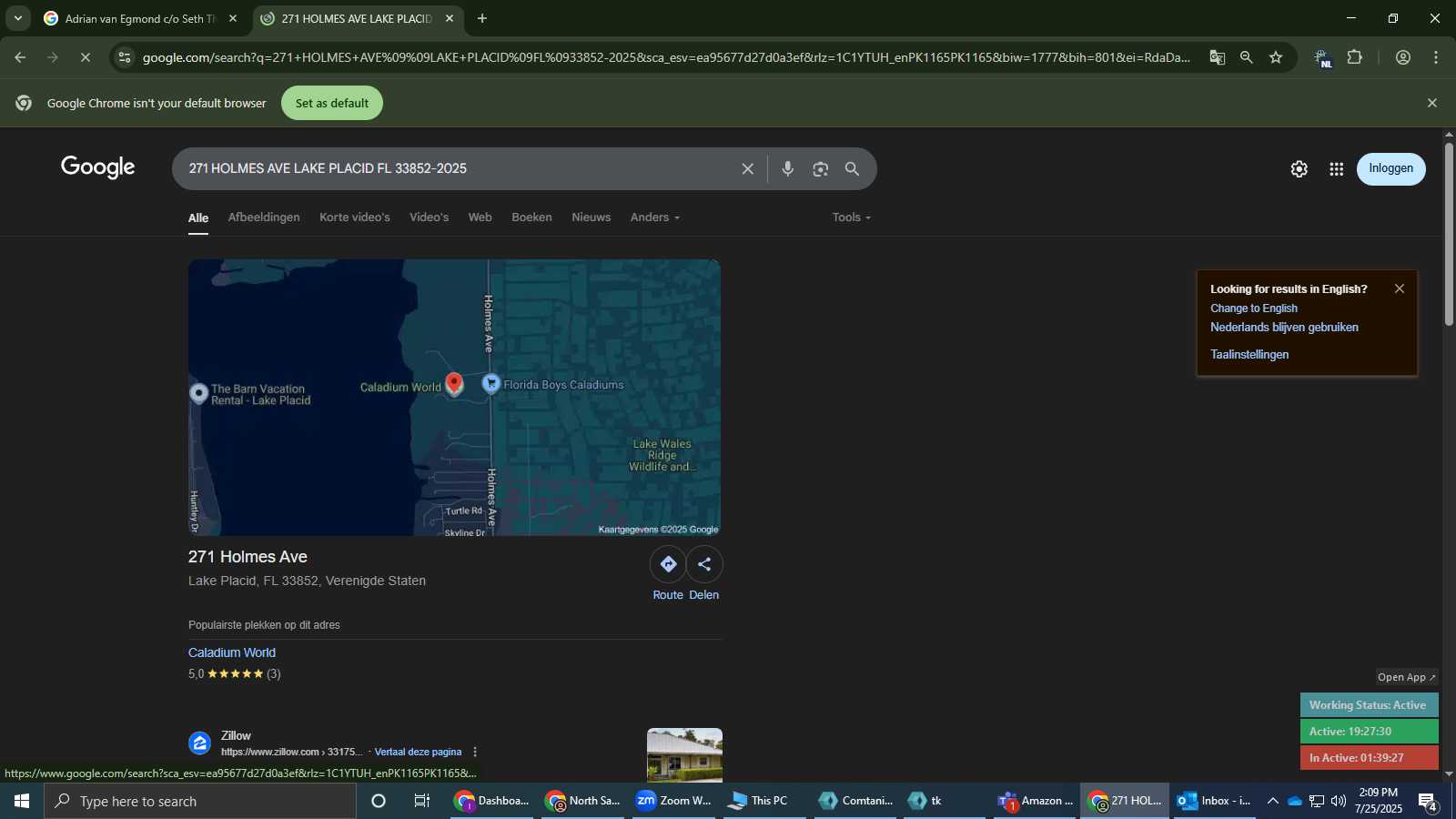Open the Caladium World link
This screenshot has height=819, width=1456.
coord(232,652)
